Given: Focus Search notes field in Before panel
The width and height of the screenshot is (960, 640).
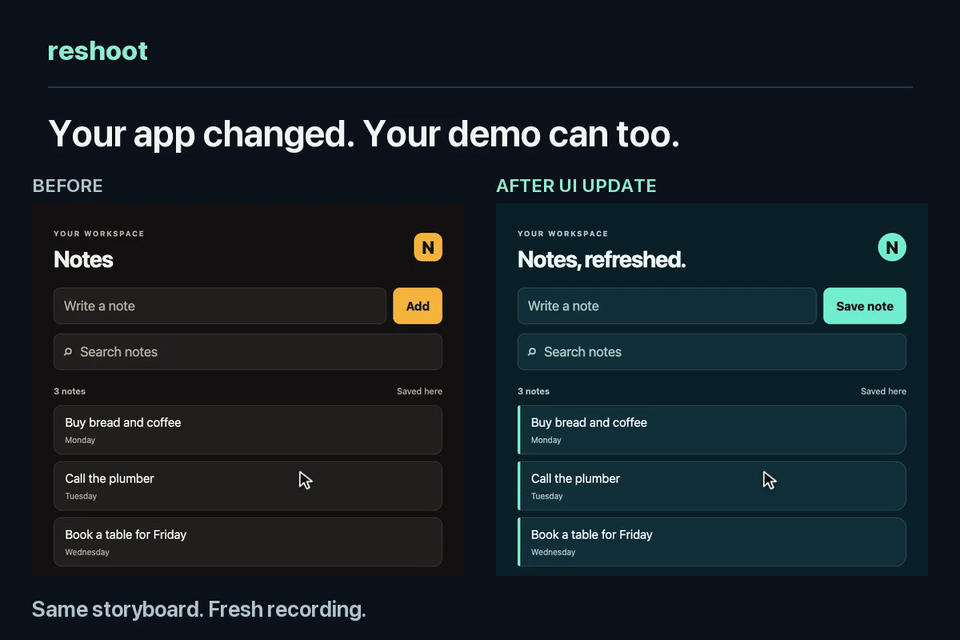Looking at the screenshot, I should click(x=248, y=352).
